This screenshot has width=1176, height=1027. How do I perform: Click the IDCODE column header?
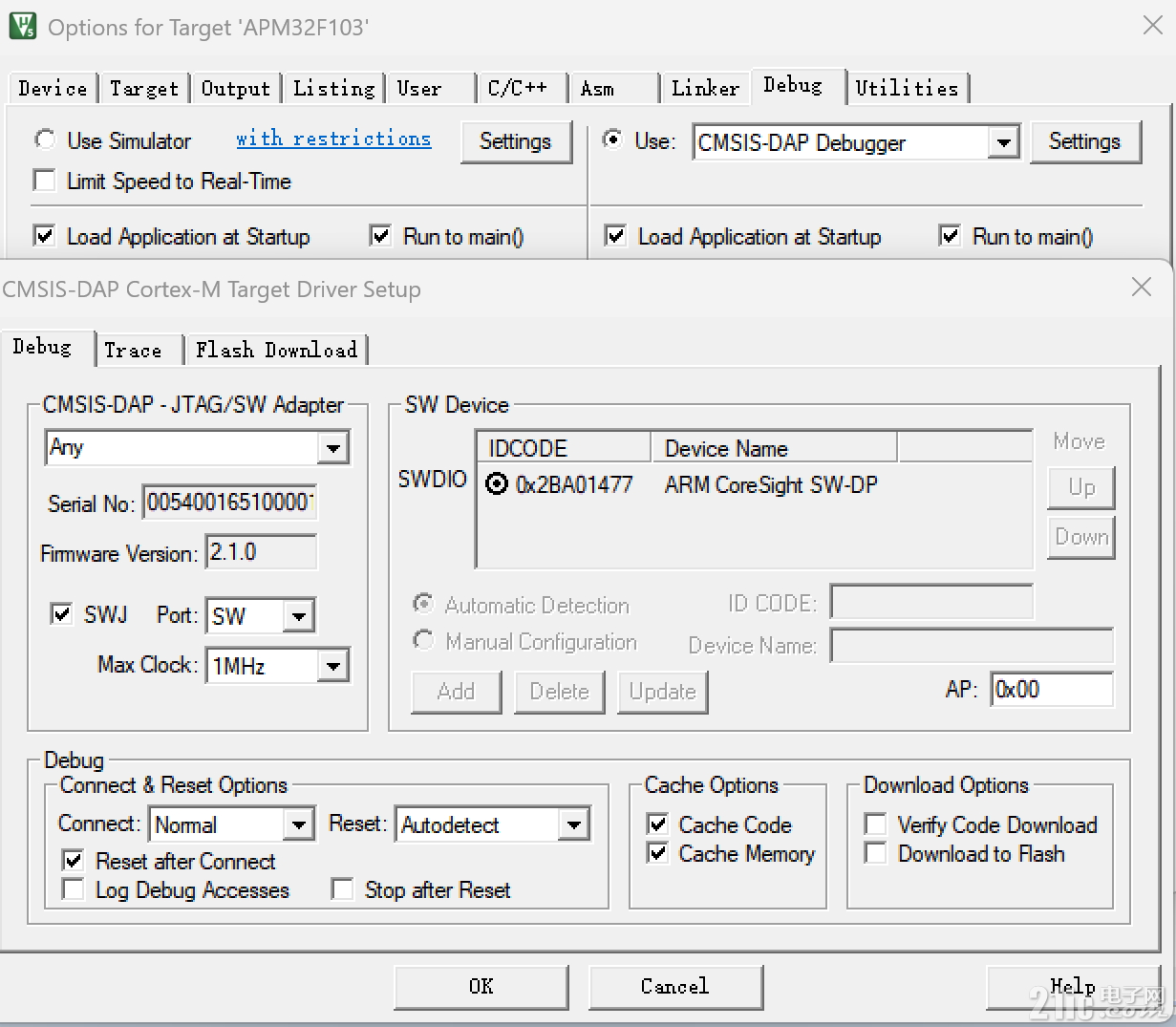click(x=564, y=448)
